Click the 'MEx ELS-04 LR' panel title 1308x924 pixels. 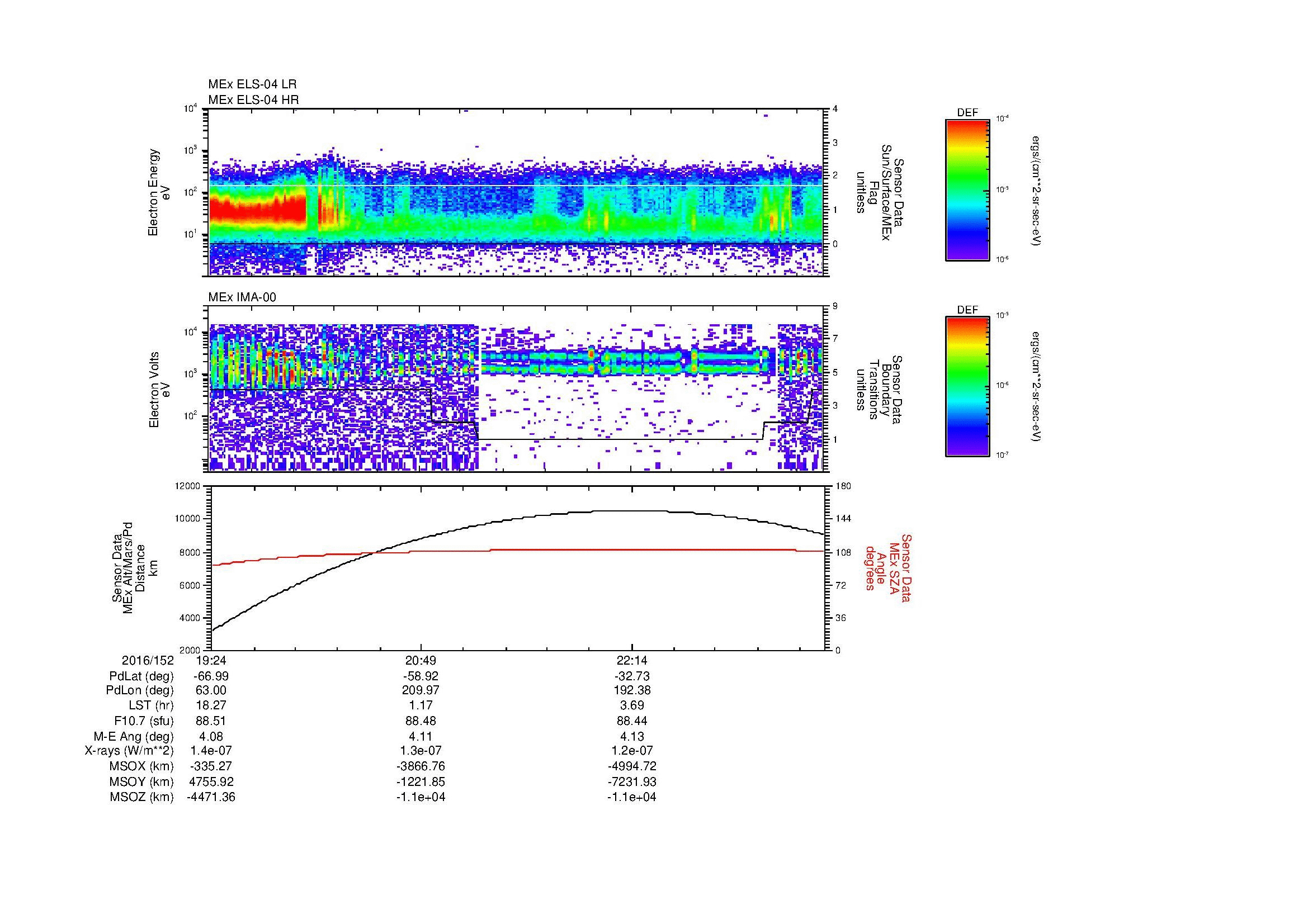click(252, 84)
